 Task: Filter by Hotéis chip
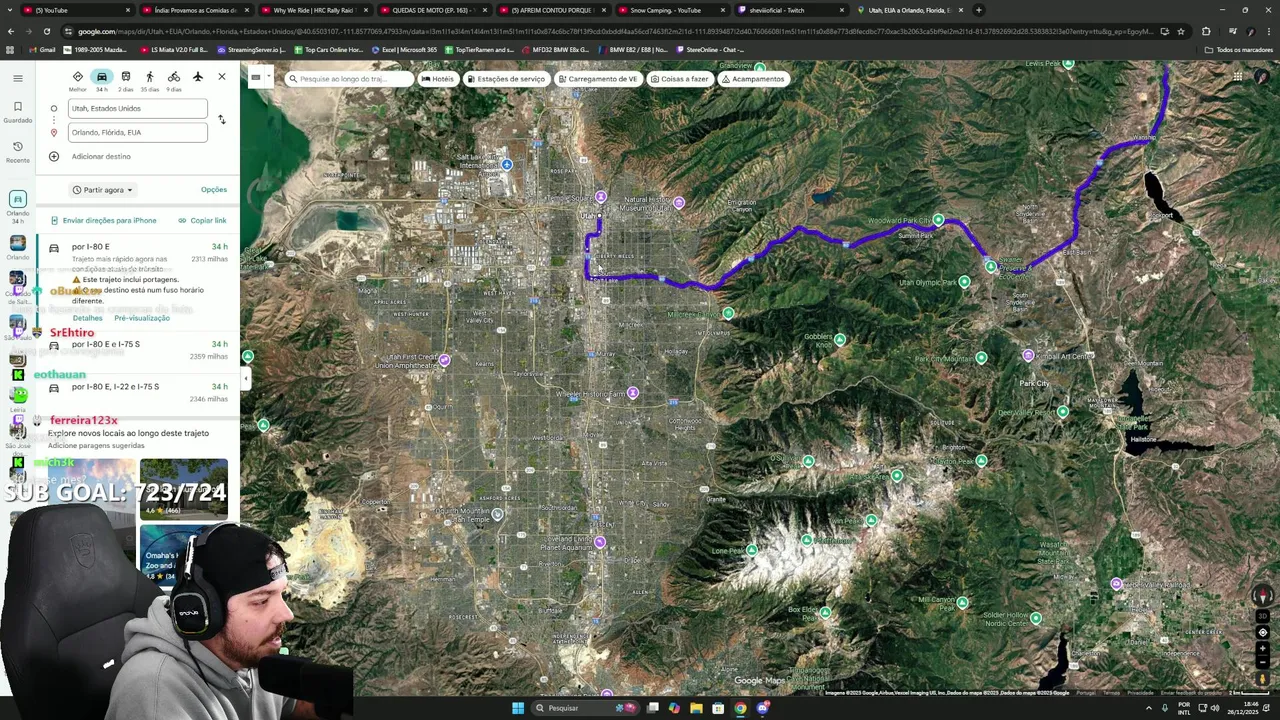tap(438, 79)
